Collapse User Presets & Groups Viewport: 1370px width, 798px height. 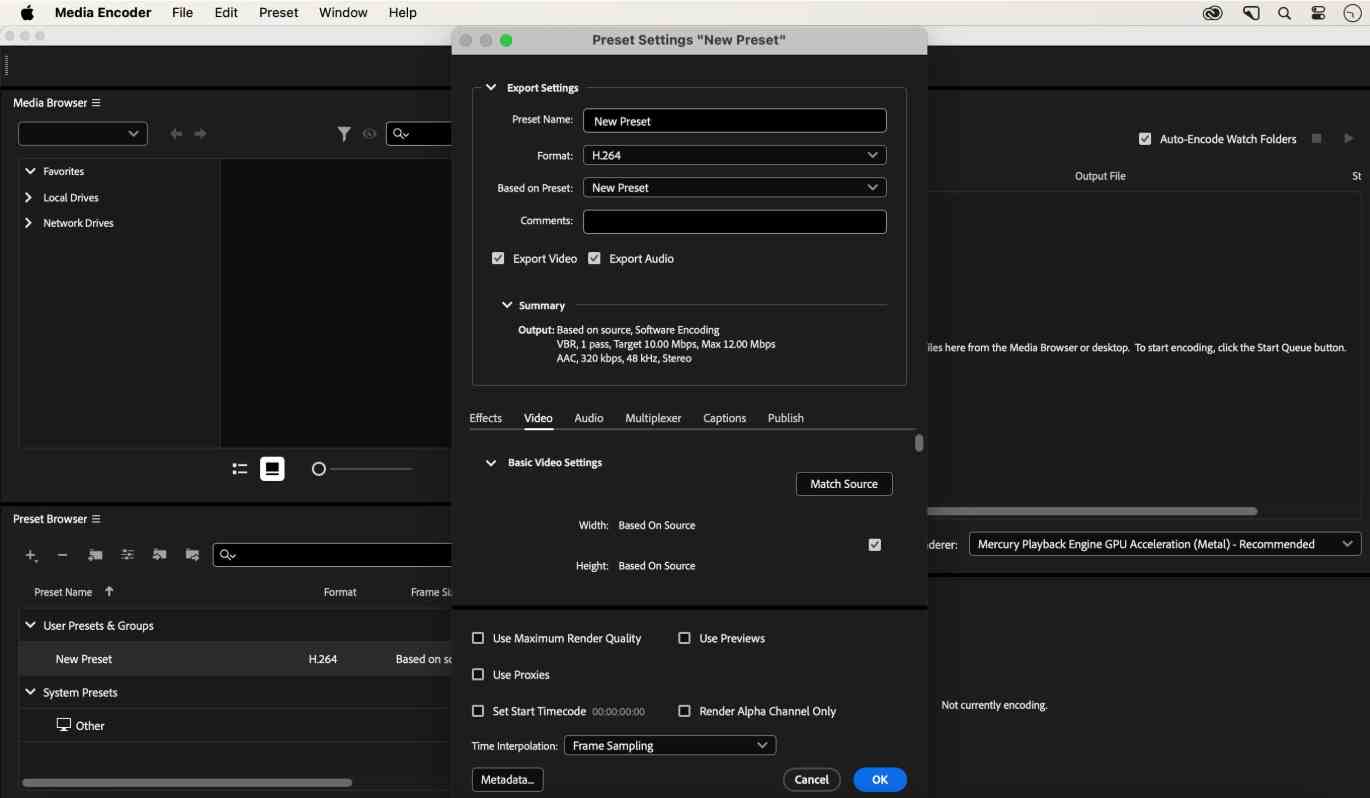[x=30, y=625]
